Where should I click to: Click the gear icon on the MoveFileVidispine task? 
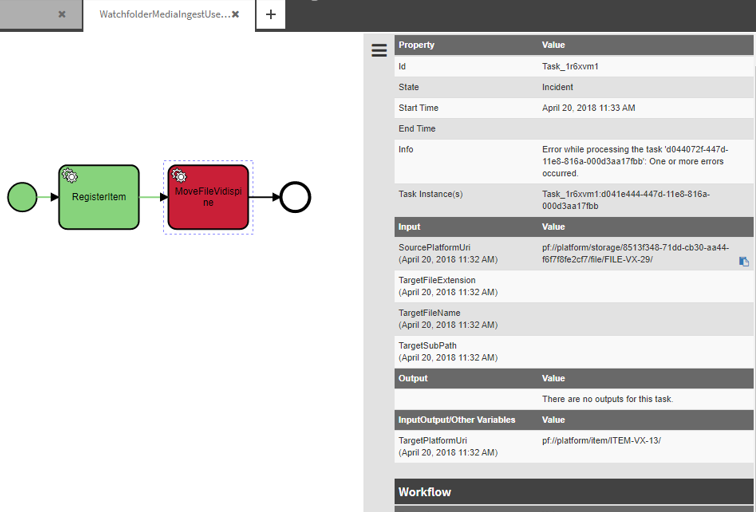(x=180, y=176)
